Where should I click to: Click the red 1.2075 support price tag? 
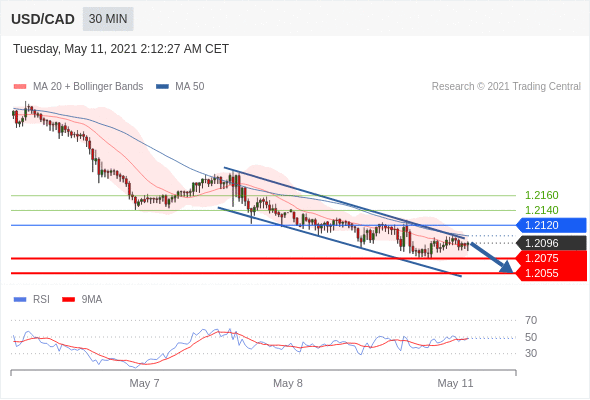coord(551,259)
